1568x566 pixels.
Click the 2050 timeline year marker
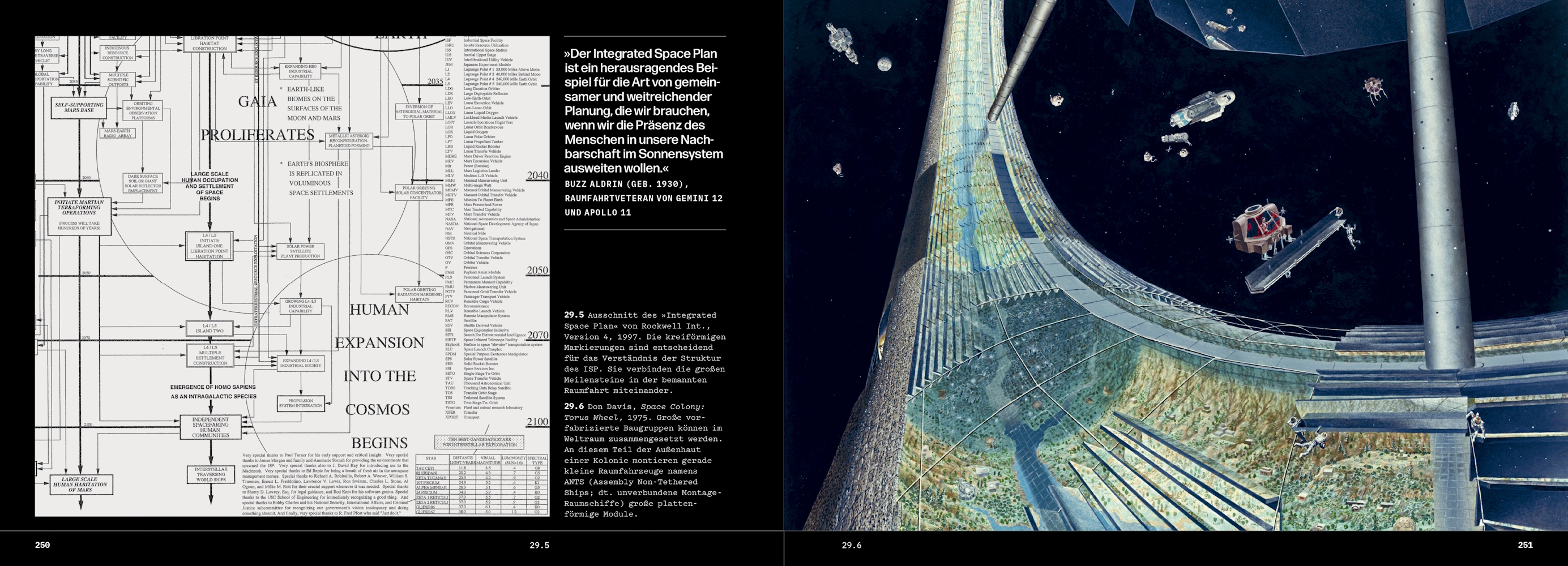(x=537, y=270)
